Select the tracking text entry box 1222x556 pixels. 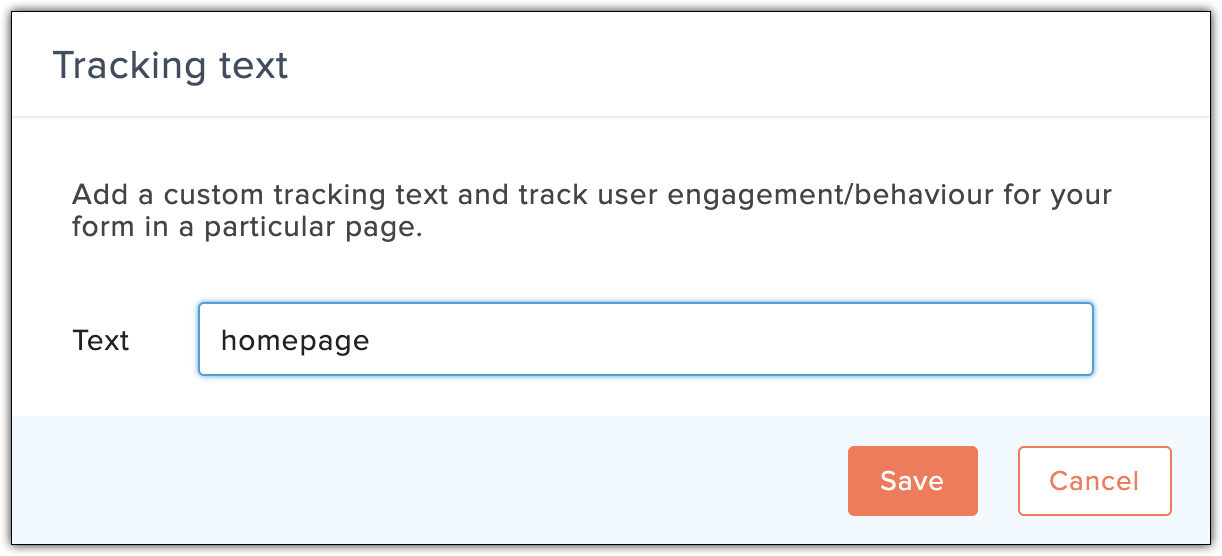[645, 340]
